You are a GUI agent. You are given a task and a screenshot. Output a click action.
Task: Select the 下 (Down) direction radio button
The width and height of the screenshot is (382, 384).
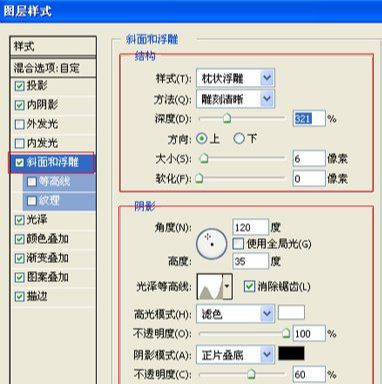(x=239, y=138)
